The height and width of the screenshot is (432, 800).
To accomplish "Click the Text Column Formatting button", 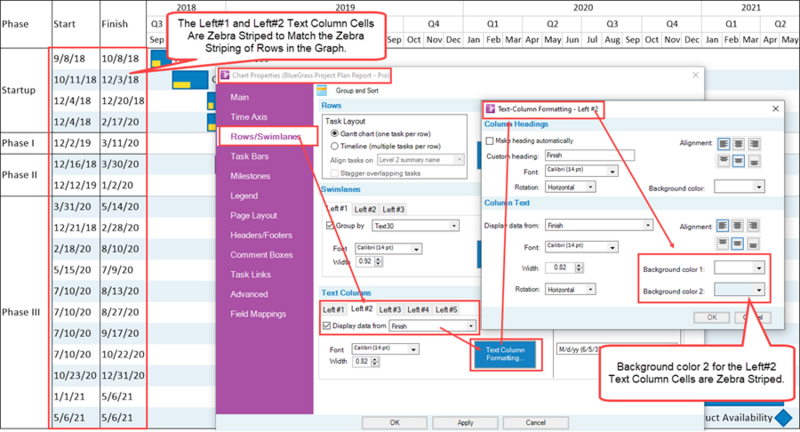I will coord(505,354).
